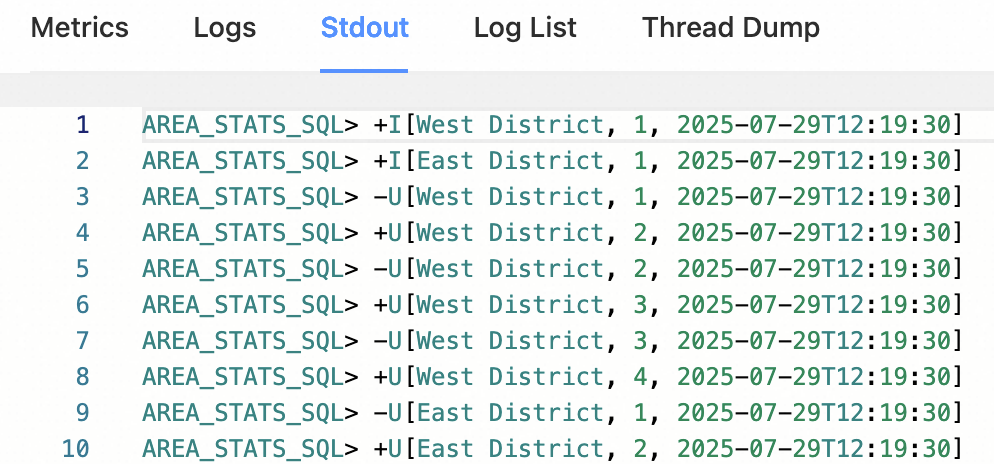Click the -U[West District, 3 output line
This screenshot has width=994, height=464.
[552, 341]
